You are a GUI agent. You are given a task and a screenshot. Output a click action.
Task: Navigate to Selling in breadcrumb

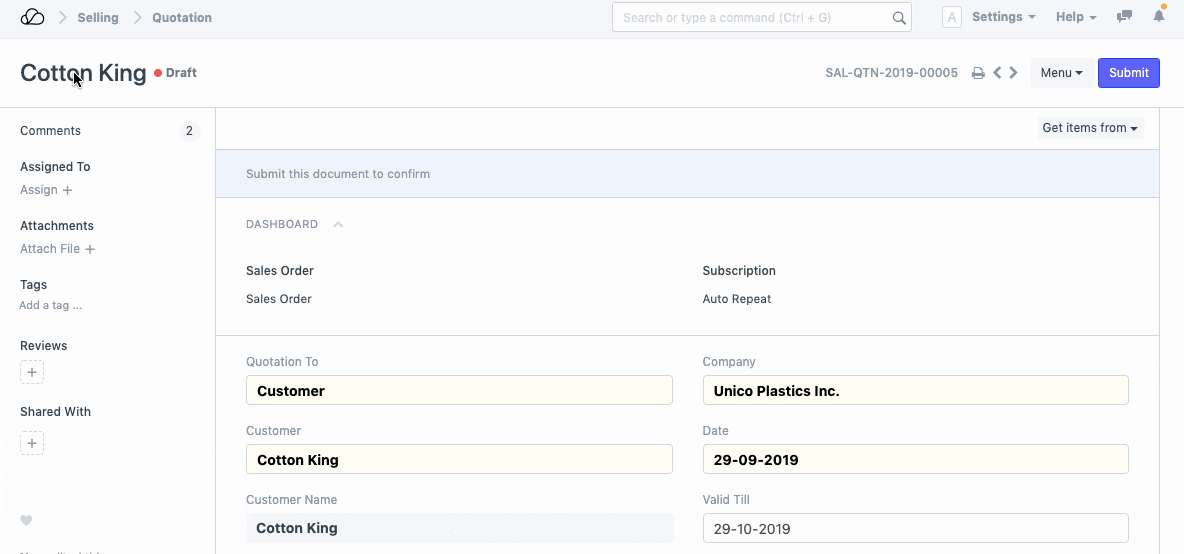tap(98, 17)
